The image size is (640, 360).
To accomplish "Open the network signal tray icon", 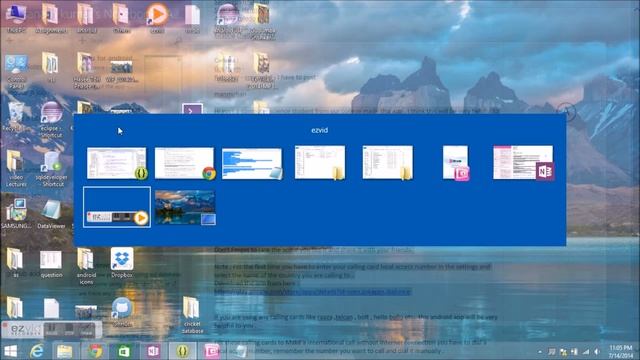I will [586, 351].
